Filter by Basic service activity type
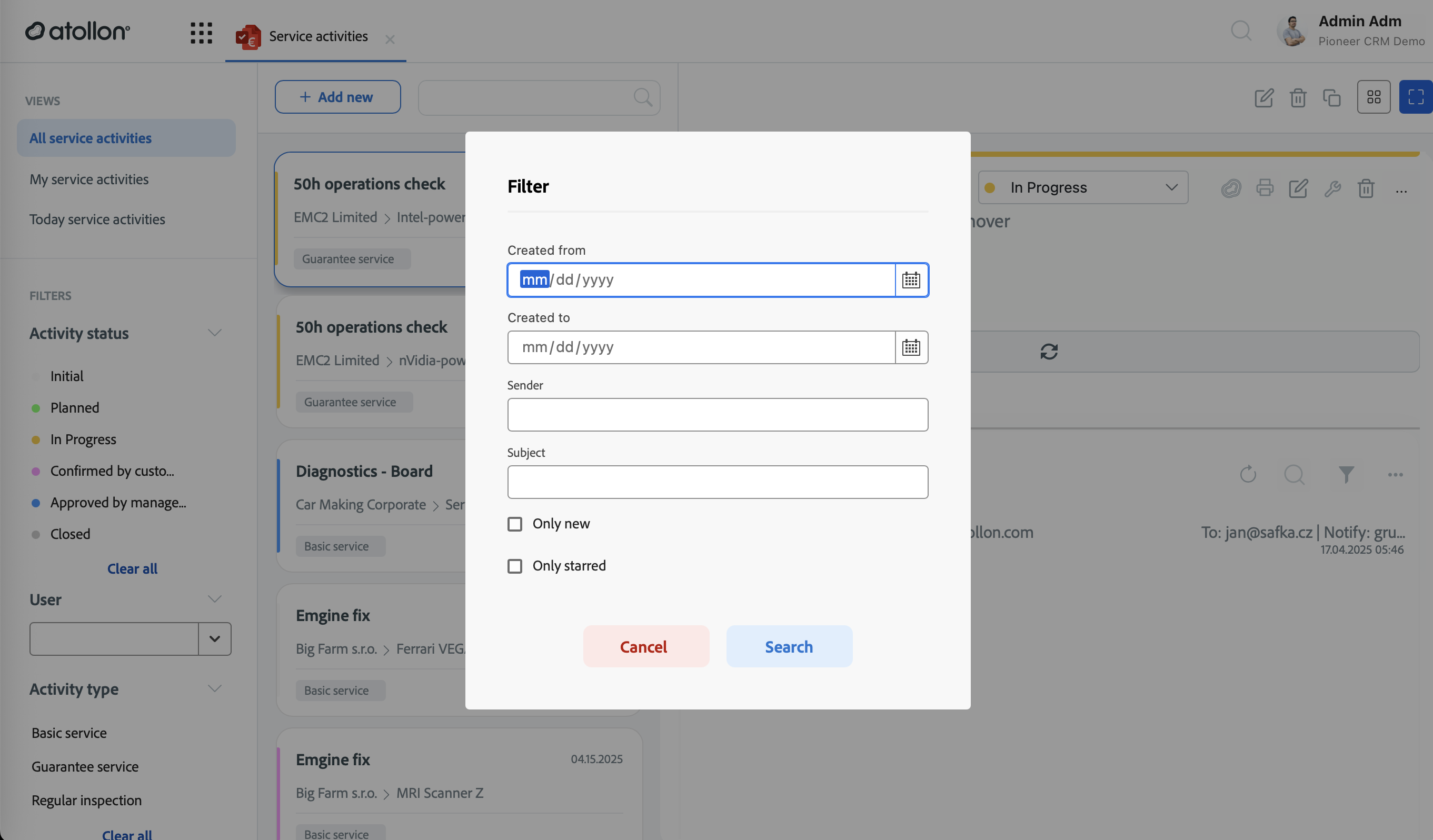This screenshot has height=840, width=1433. click(x=69, y=733)
